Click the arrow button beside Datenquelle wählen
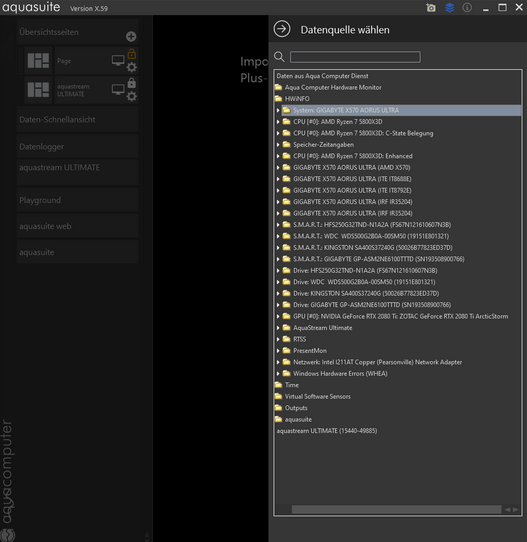The image size is (527, 542). click(282, 29)
